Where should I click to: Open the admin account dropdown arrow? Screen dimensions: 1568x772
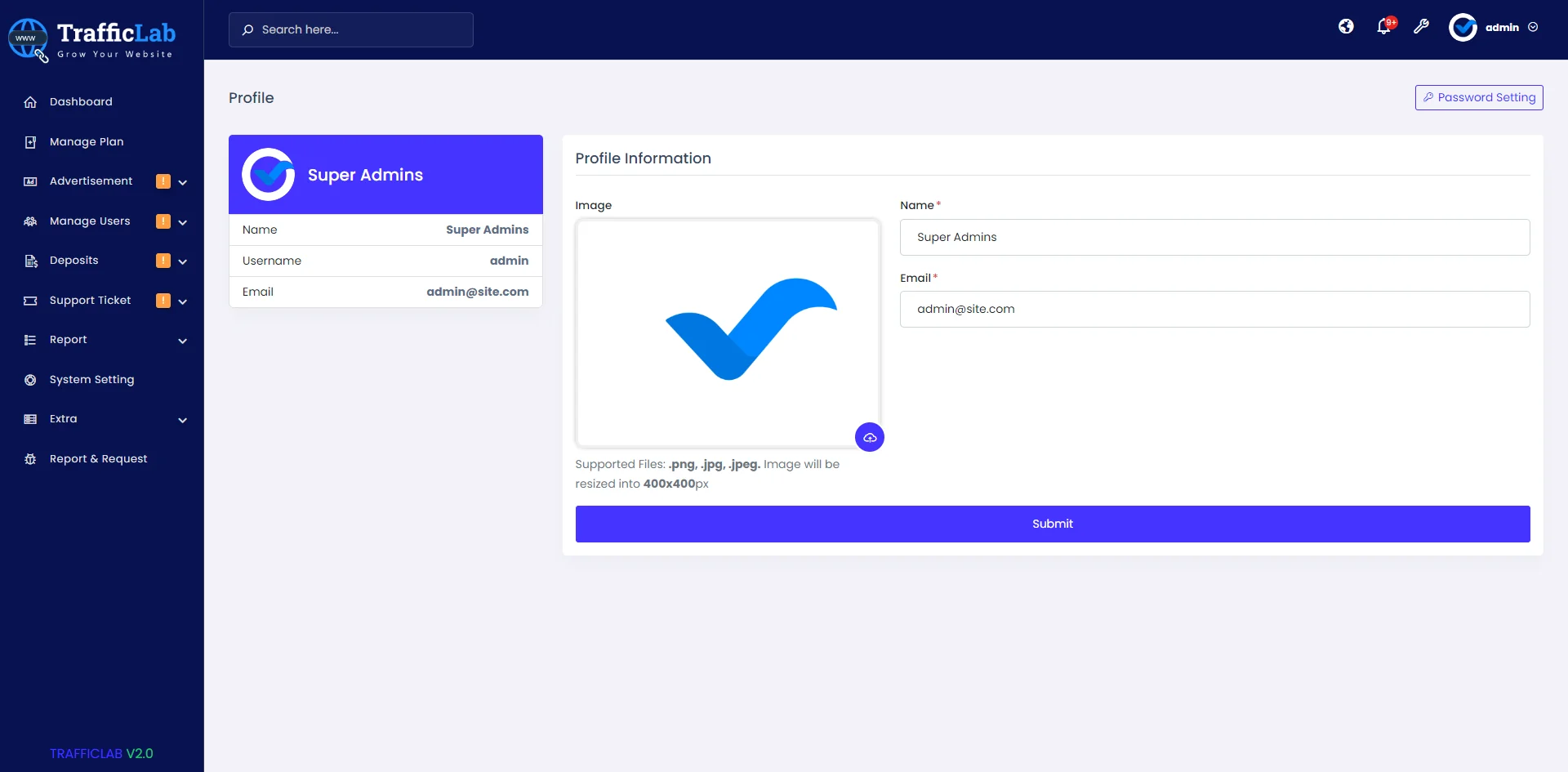click(1533, 27)
